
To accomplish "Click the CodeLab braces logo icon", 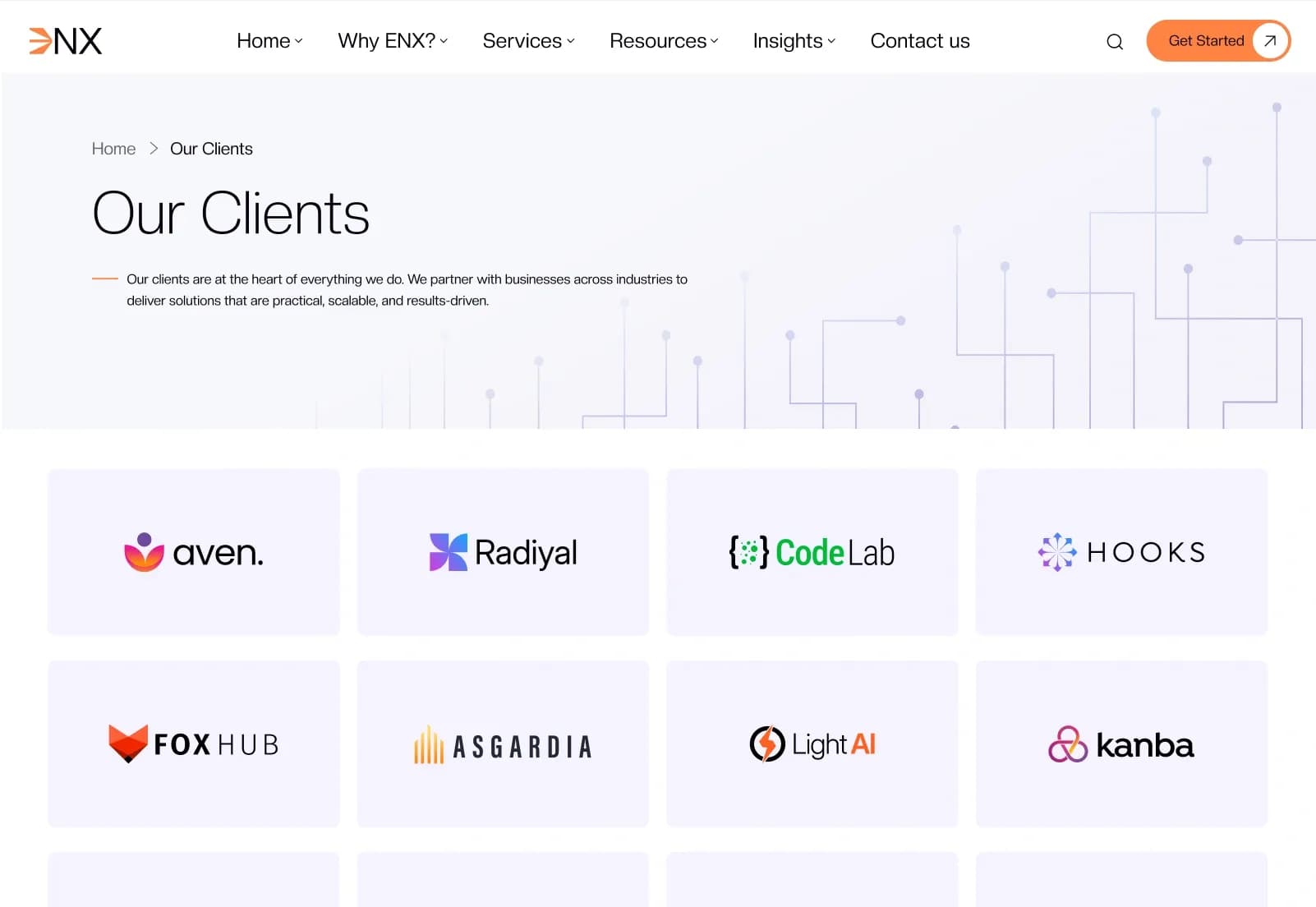I will pos(748,552).
